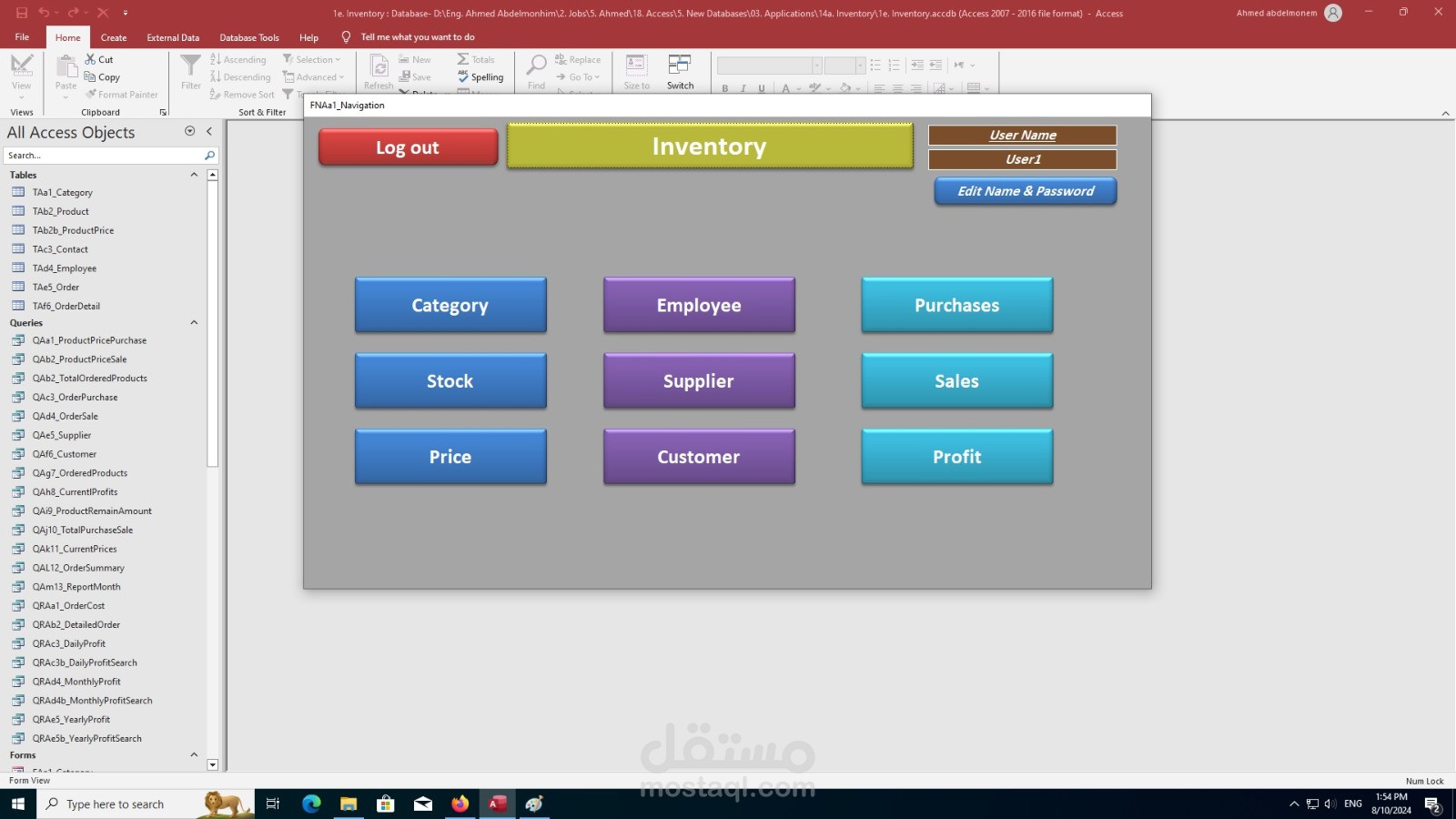The image size is (1456, 819).
Task: Click the Find binoculars icon
Action: coord(537,66)
